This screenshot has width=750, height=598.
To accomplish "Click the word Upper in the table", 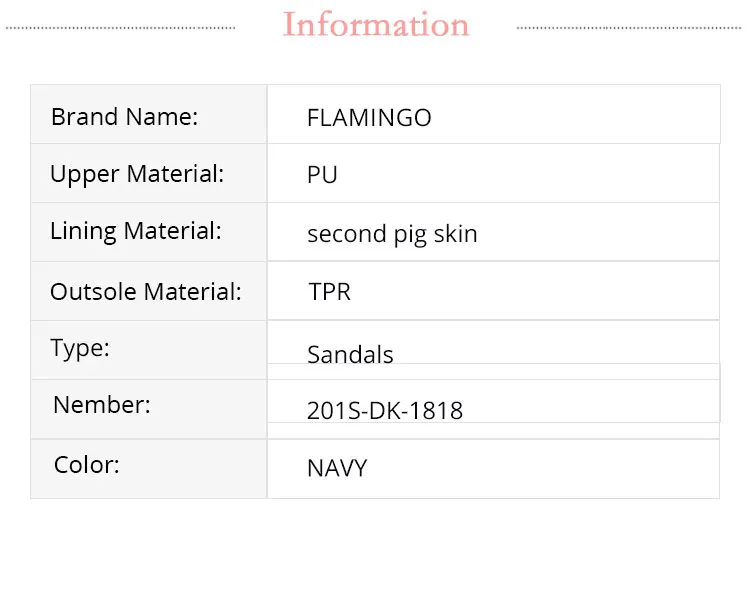I will 84,174.
